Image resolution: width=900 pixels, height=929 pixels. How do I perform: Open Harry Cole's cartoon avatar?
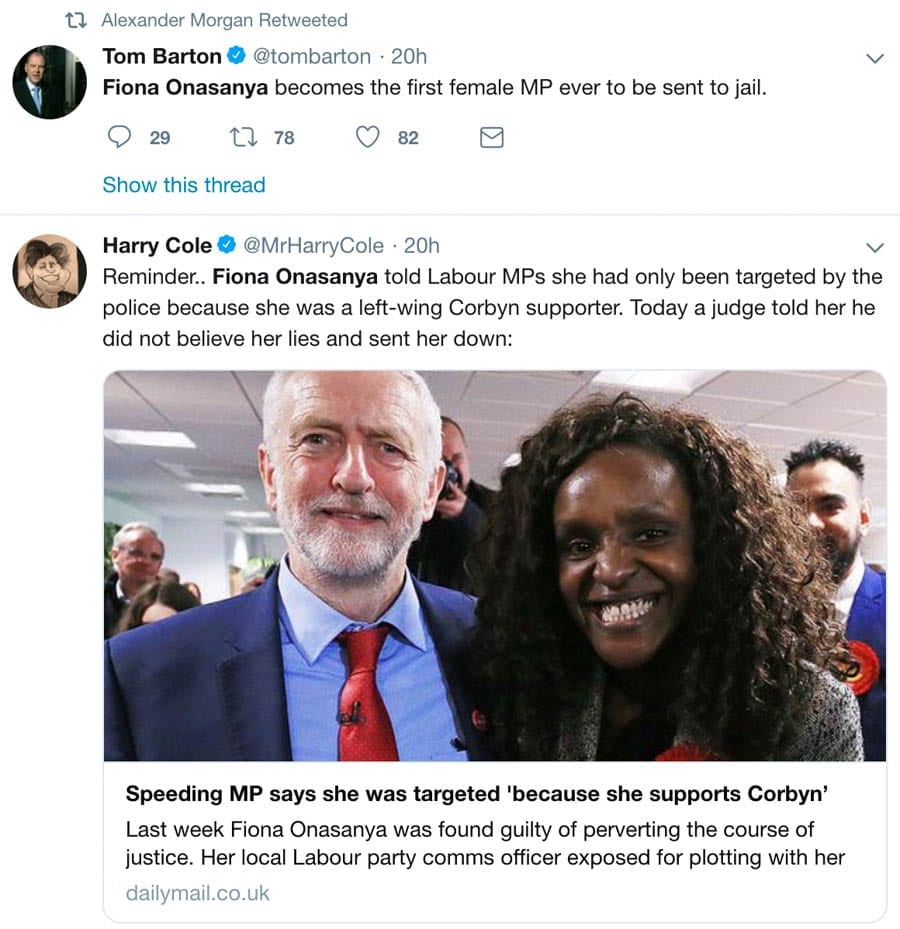50,271
